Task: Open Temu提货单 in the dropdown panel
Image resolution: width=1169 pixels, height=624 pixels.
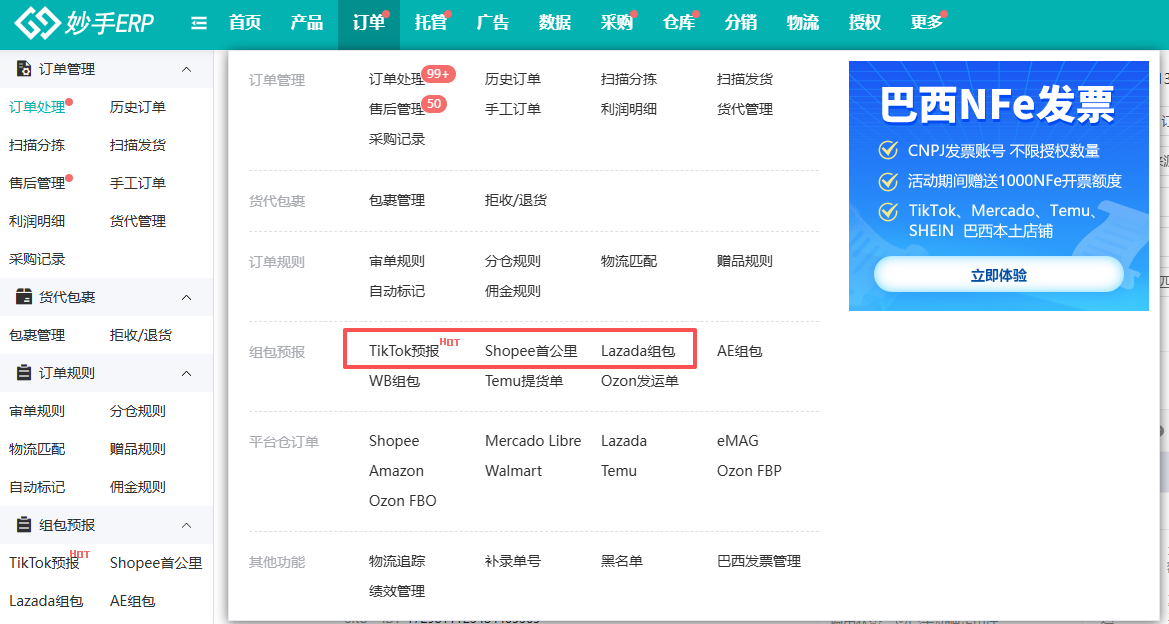Action: click(x=524, y=381)
